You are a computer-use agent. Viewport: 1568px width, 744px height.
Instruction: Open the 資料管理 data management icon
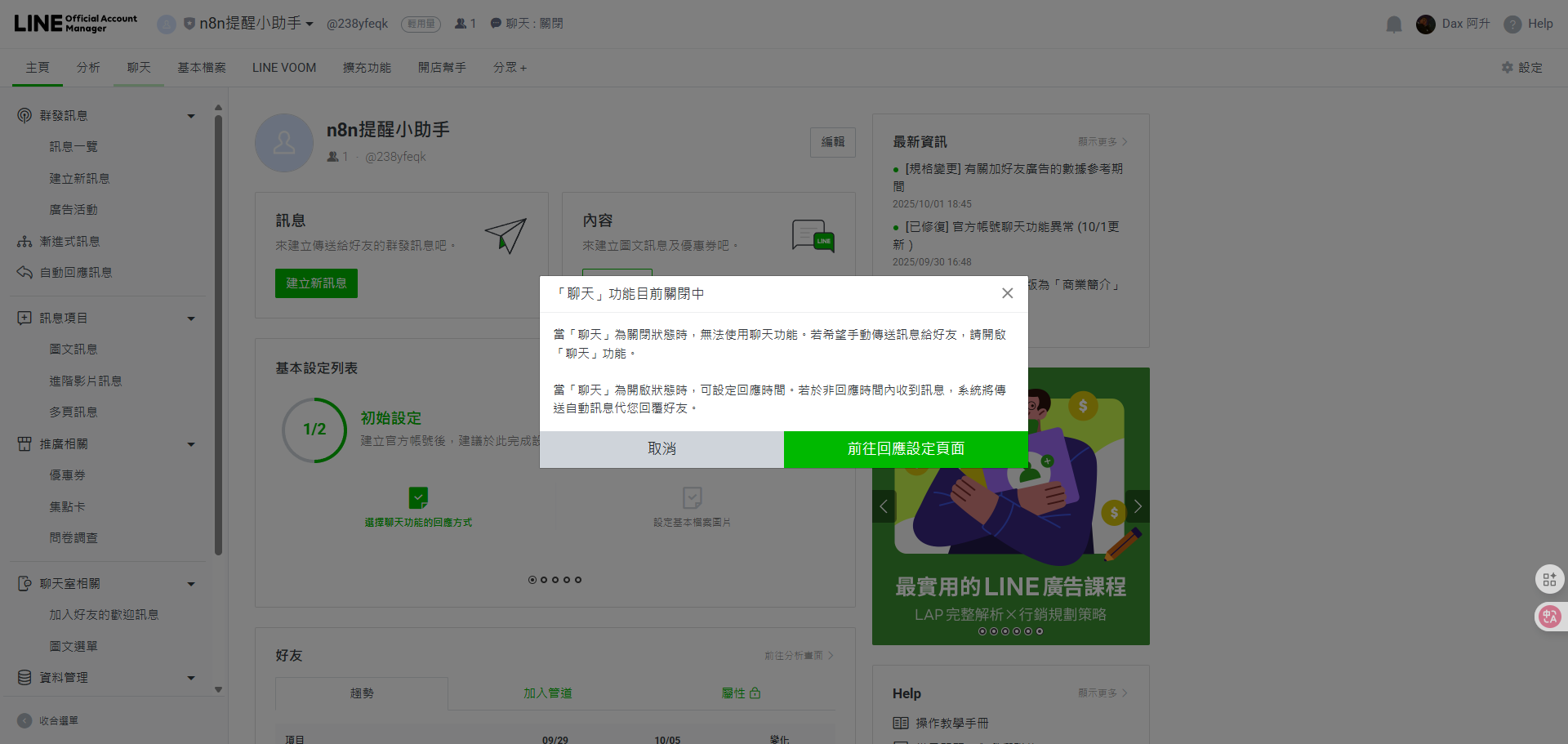click(x=24, y=677)
